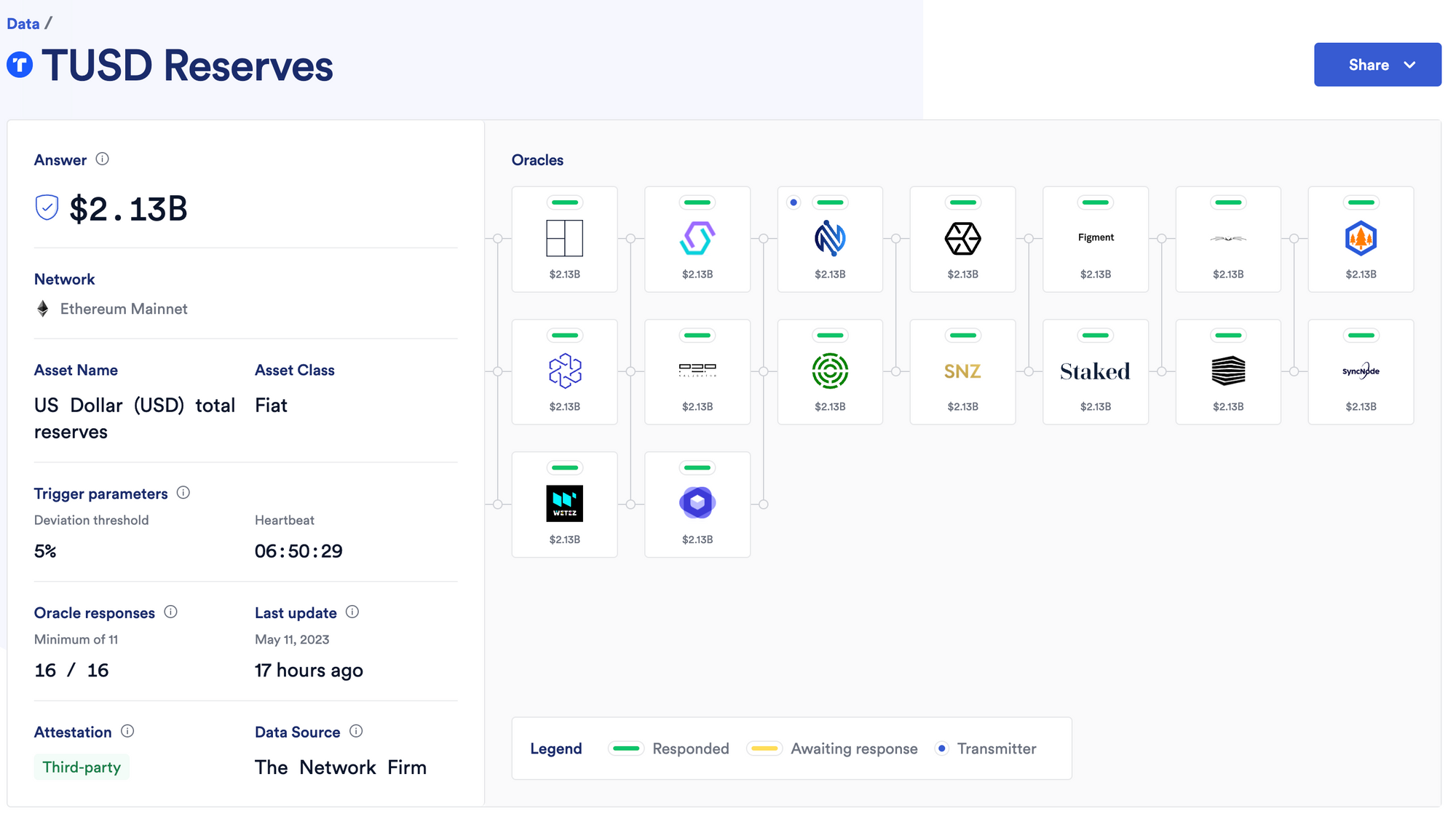Go to Data breadcrumb link
Viewport: 1456px width, 814px height.
click(23, 23)
